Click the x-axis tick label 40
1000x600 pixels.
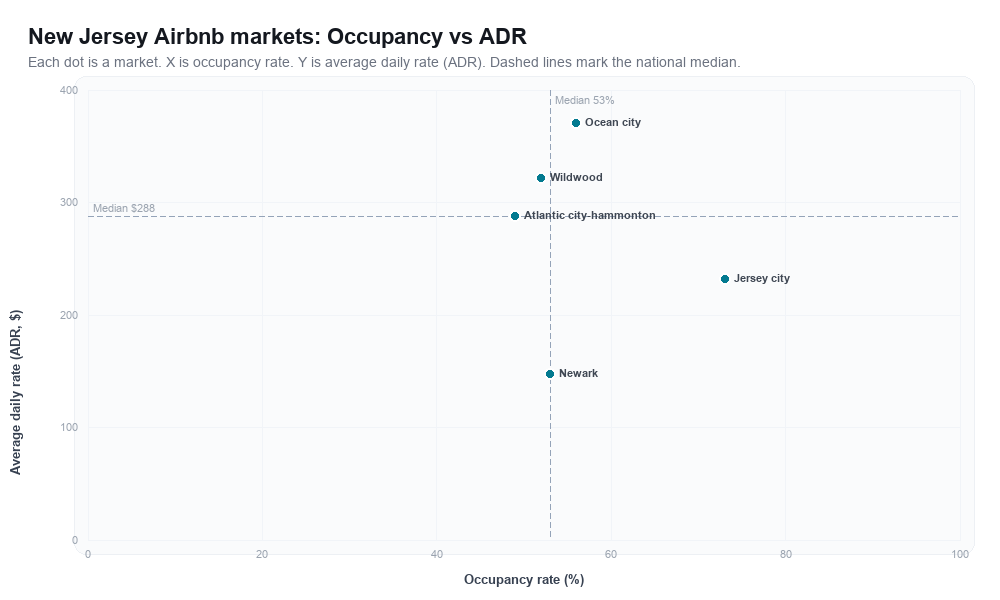(437, 555)
